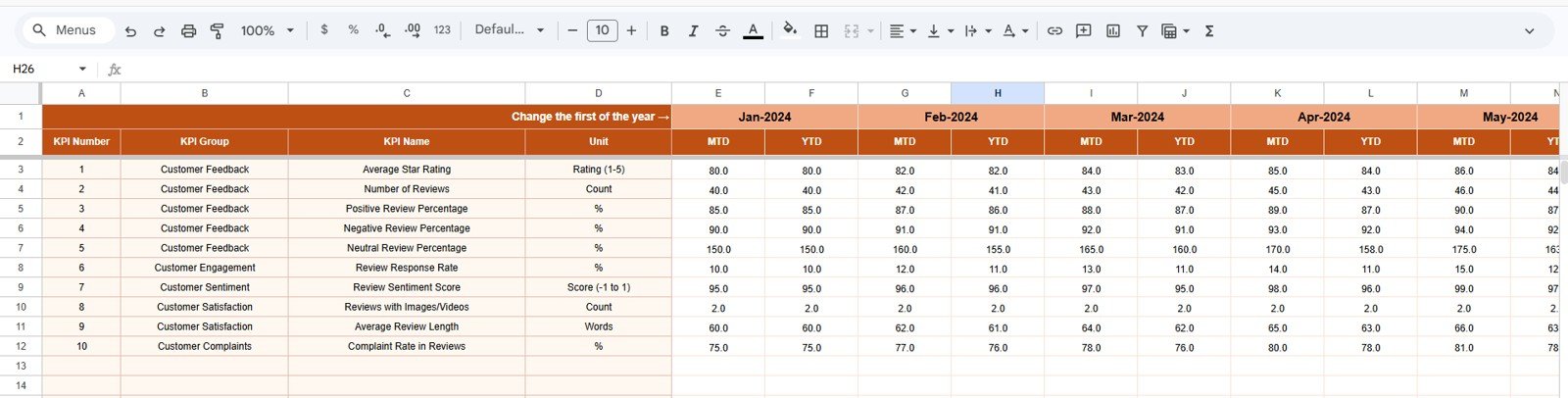This screenshot has width=1568, height=398.
Task: Click the Jan-2024 header cell
Action: coord(764,117)
